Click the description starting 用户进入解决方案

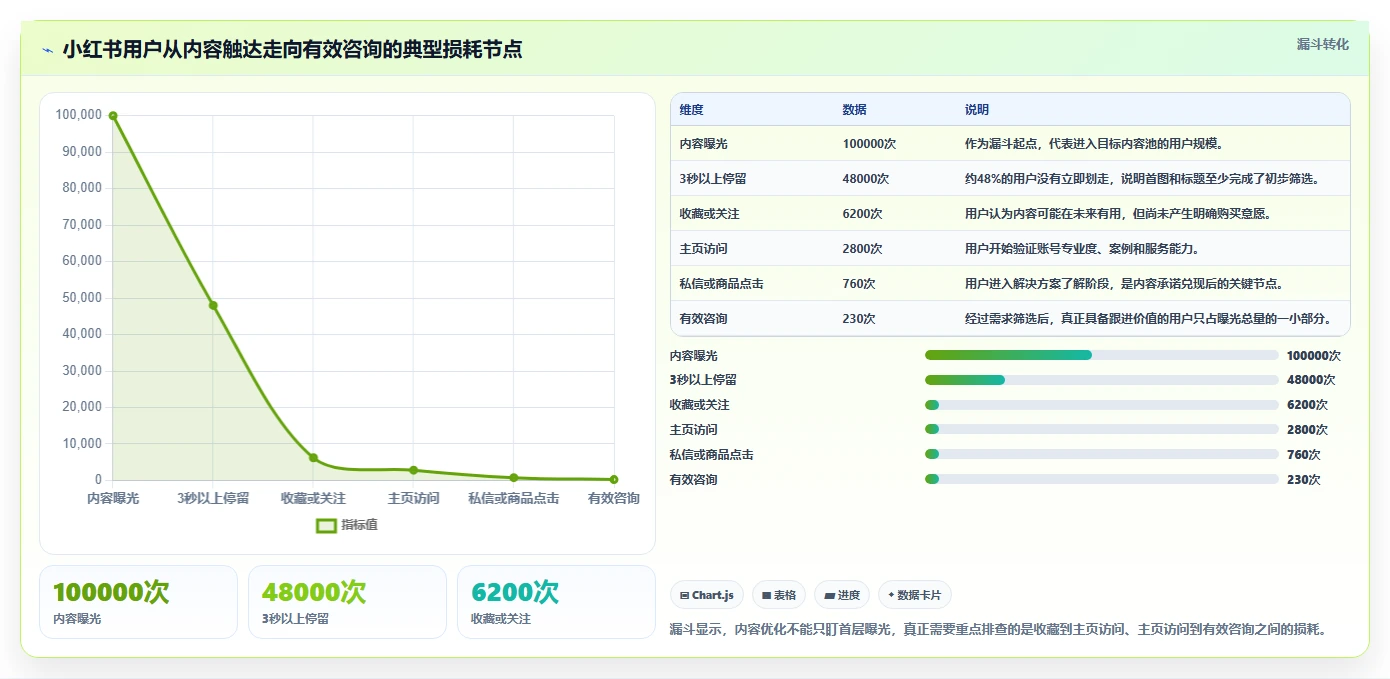[x=1124, y=284]
